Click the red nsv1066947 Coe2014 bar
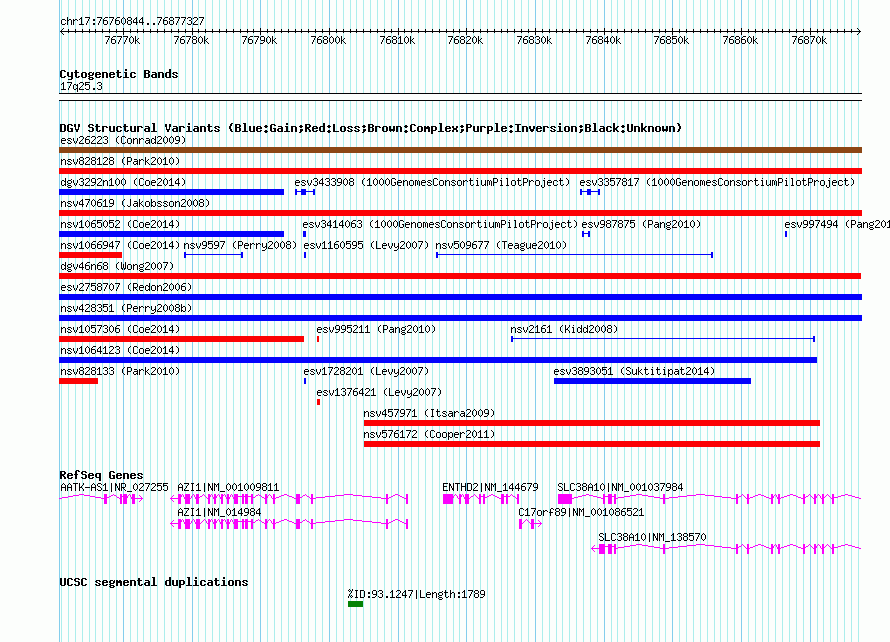The height and width of the screenshot is (642, 890). coord(90,255)
